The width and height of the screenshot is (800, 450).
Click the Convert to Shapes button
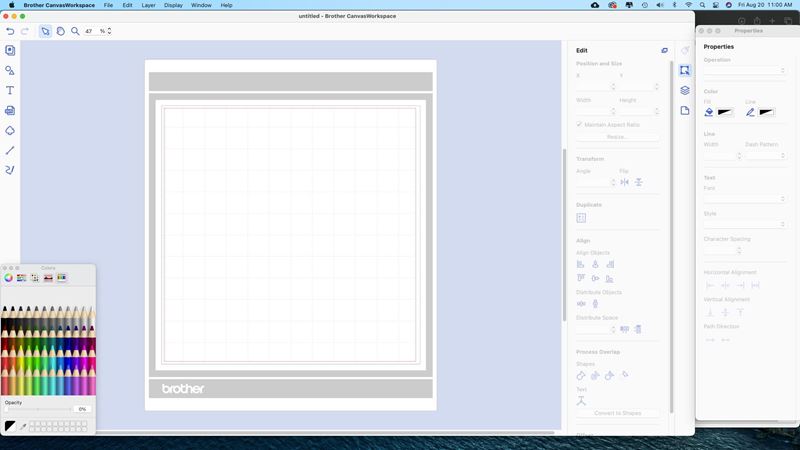tap(617, 413)
